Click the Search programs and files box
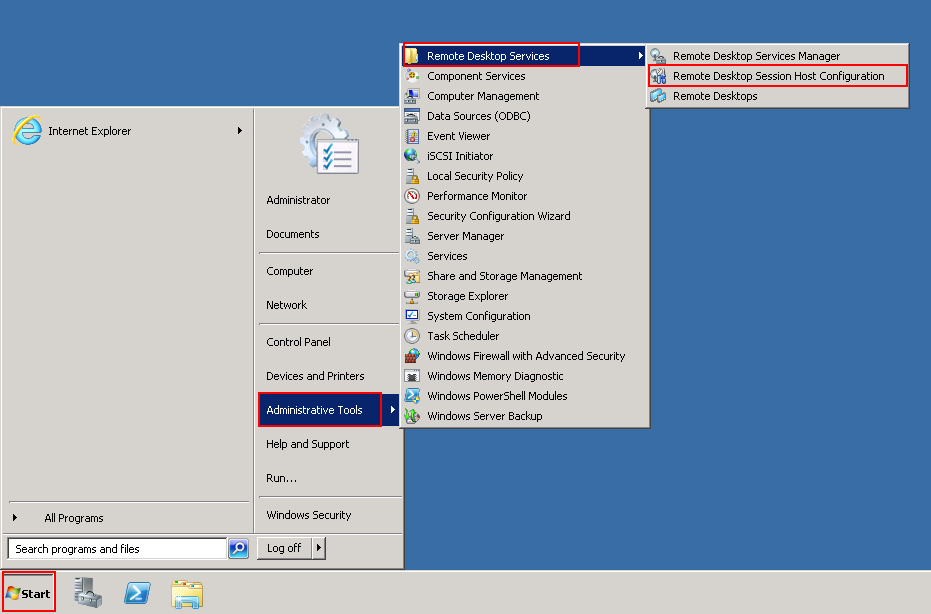931x614 pixels. point(118,549)
